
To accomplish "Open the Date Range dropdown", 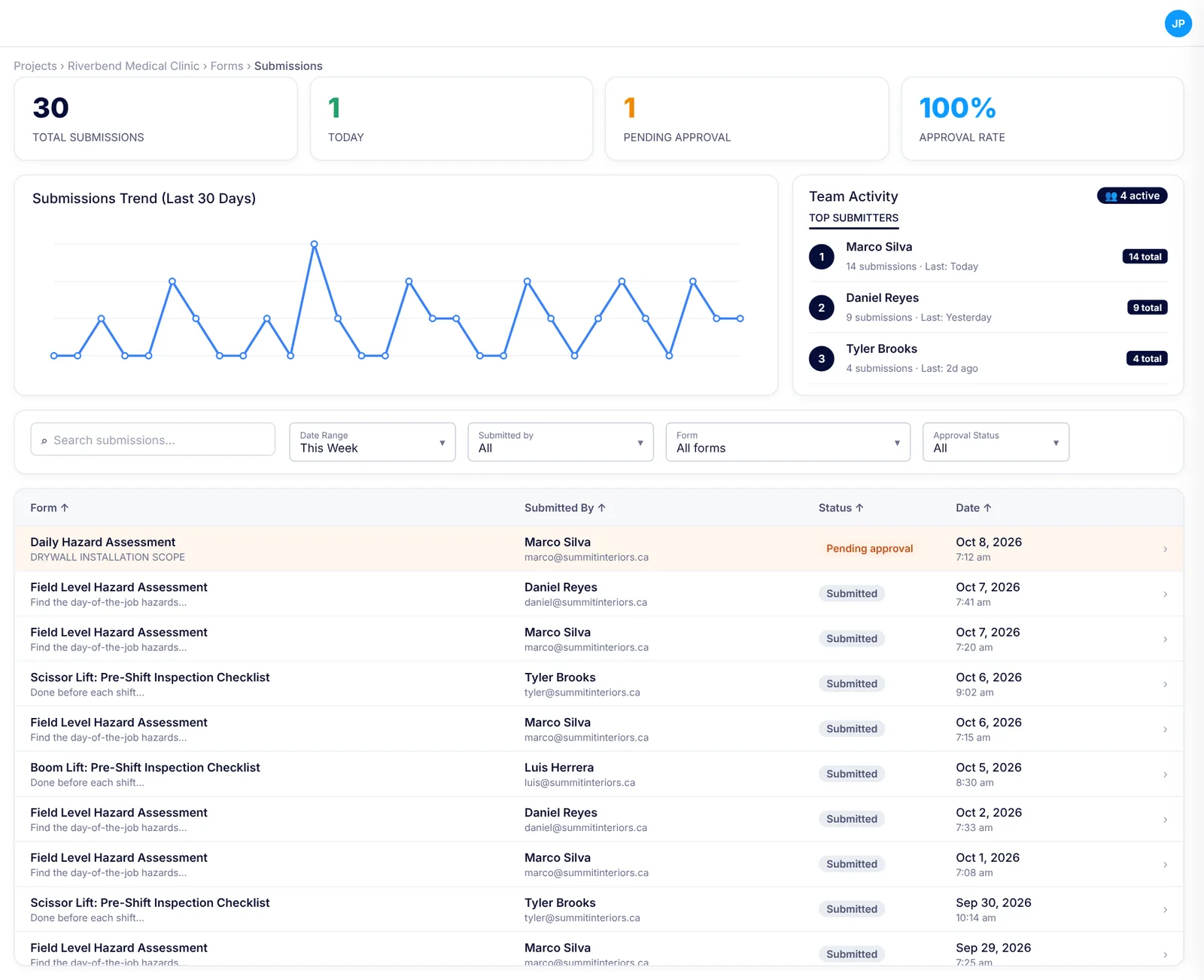I will [372, 442].
